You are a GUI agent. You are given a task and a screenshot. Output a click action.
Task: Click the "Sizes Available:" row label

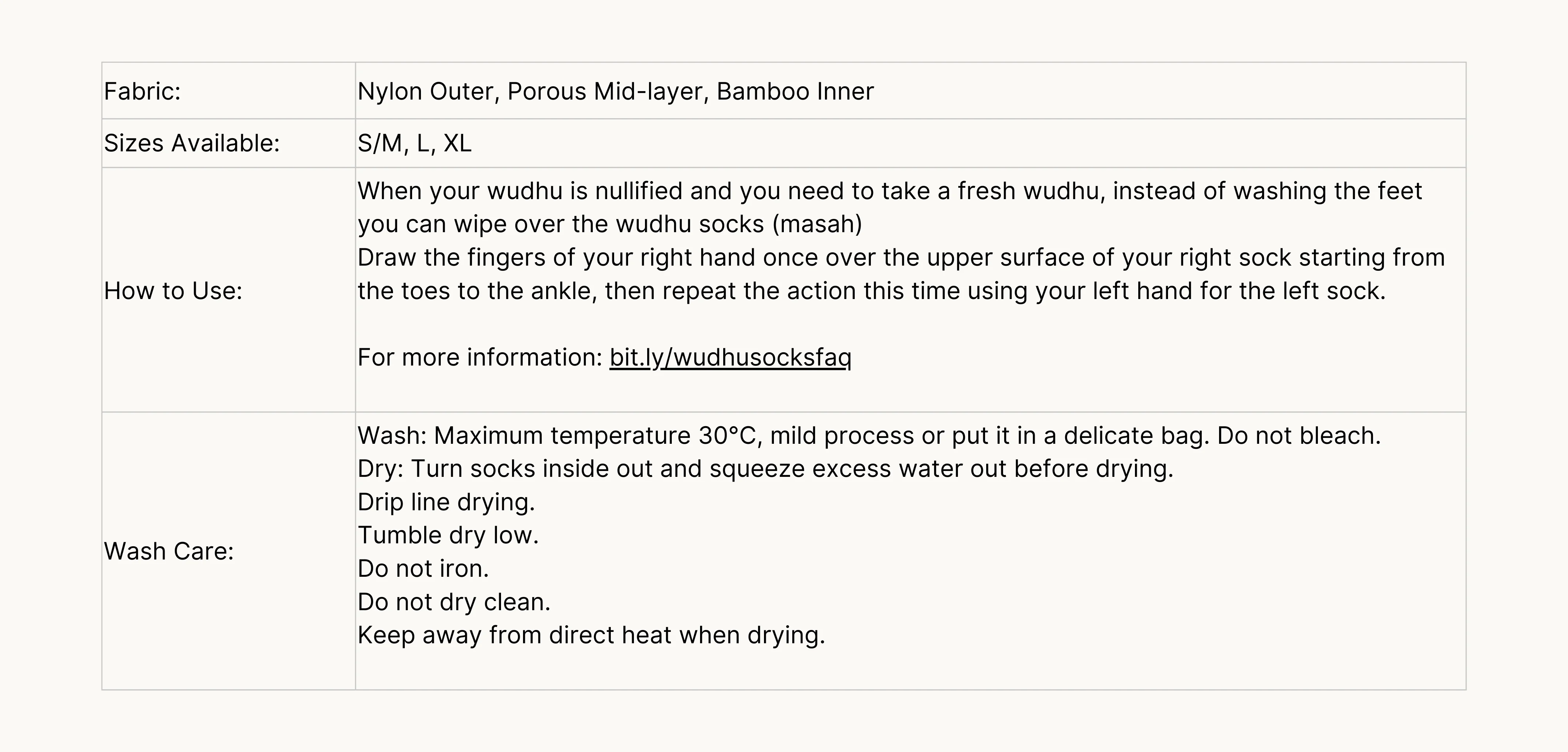(x=192, y=143)
